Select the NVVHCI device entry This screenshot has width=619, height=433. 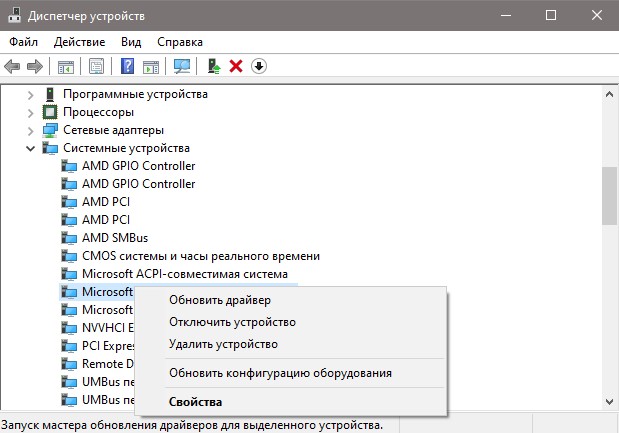click(107, 328)
